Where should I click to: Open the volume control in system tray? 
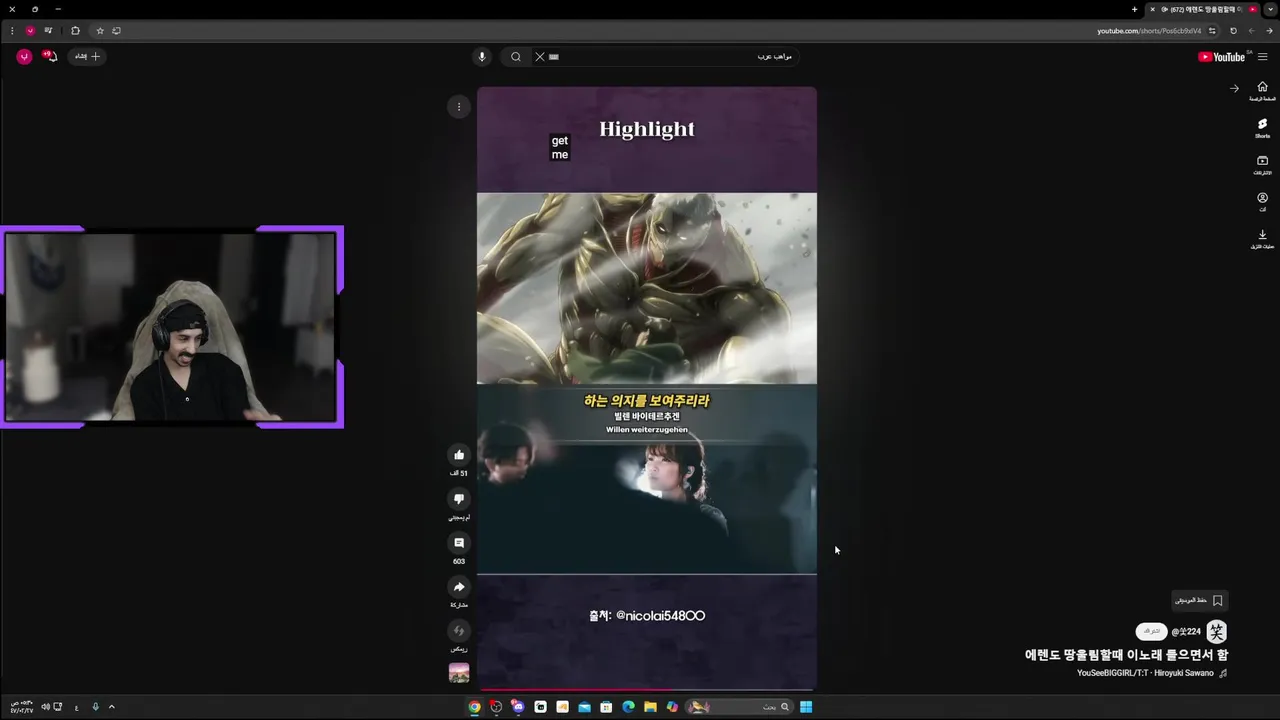(x=46, y=707)
